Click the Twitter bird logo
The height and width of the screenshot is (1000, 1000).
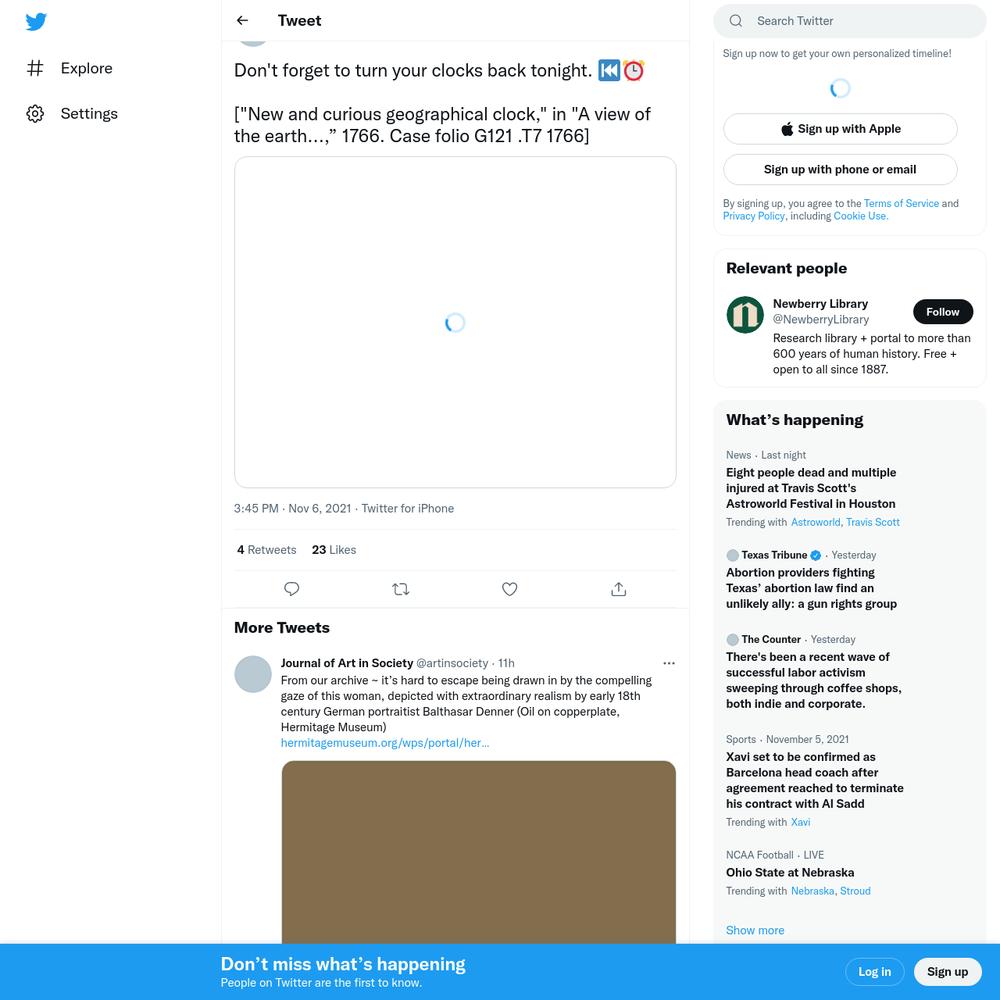36,22
